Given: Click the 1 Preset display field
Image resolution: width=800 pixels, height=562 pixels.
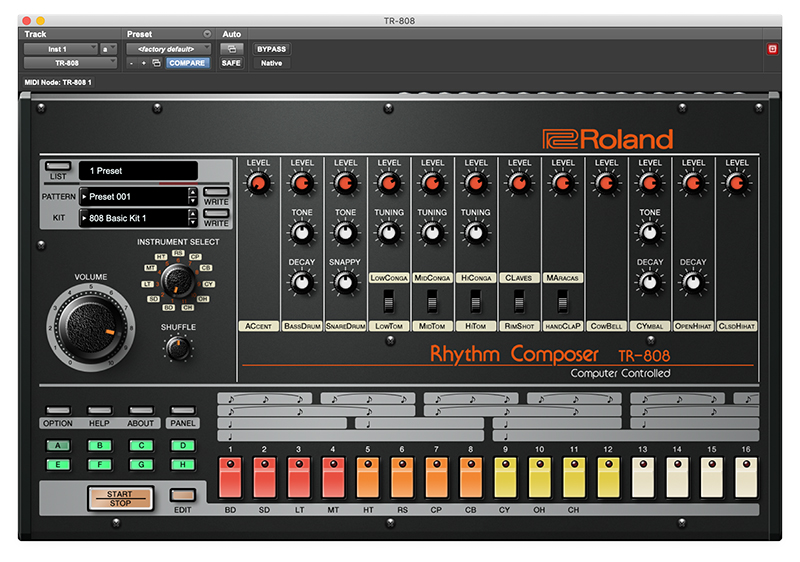Looking at the screenshot, I should 138,171.
